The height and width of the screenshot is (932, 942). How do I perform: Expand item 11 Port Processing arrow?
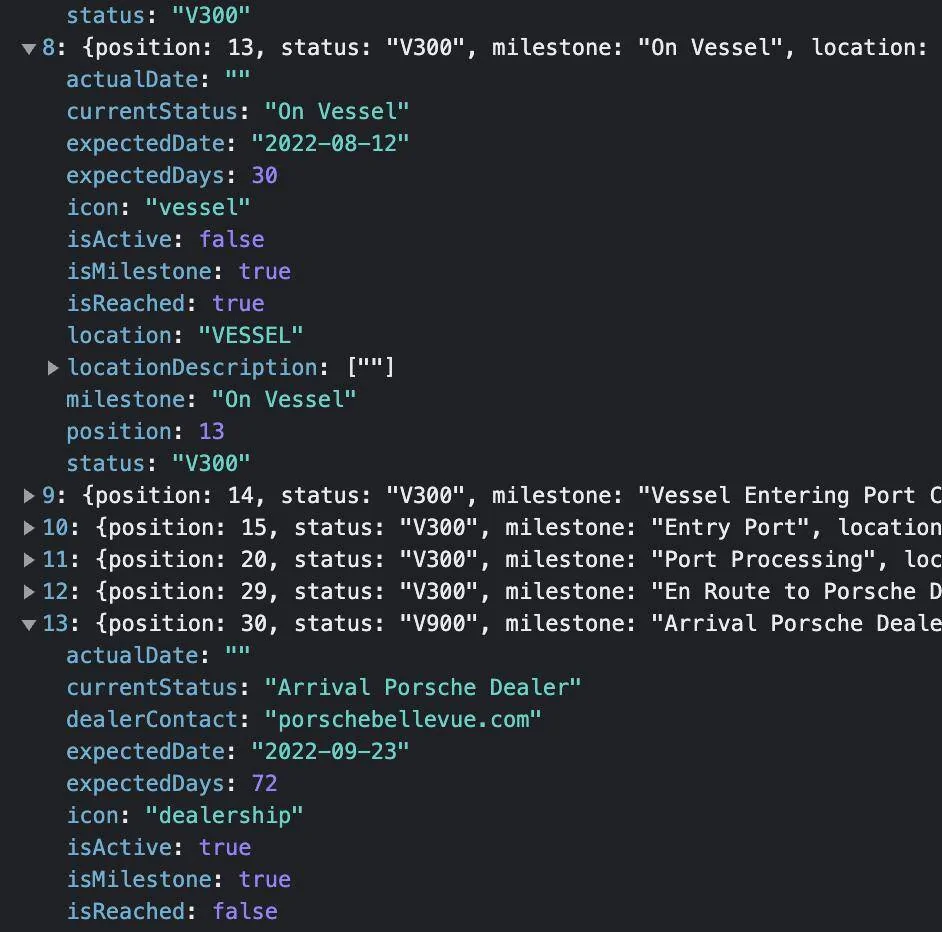pos(28,559)
